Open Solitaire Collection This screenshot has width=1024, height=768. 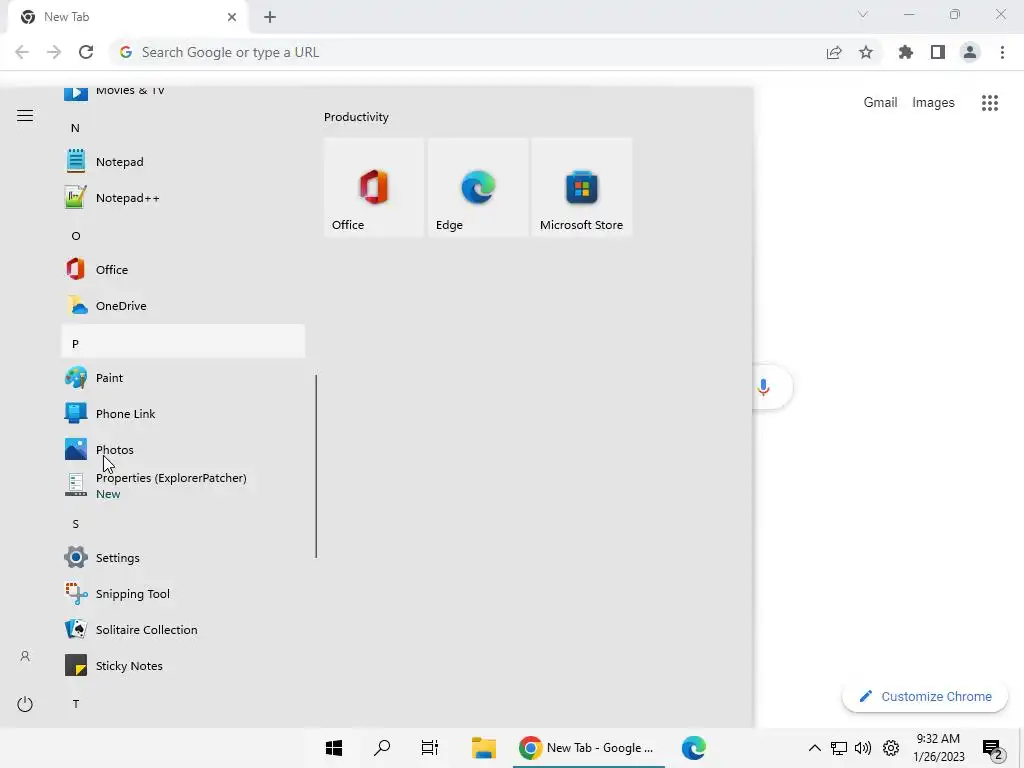[183, 630]
